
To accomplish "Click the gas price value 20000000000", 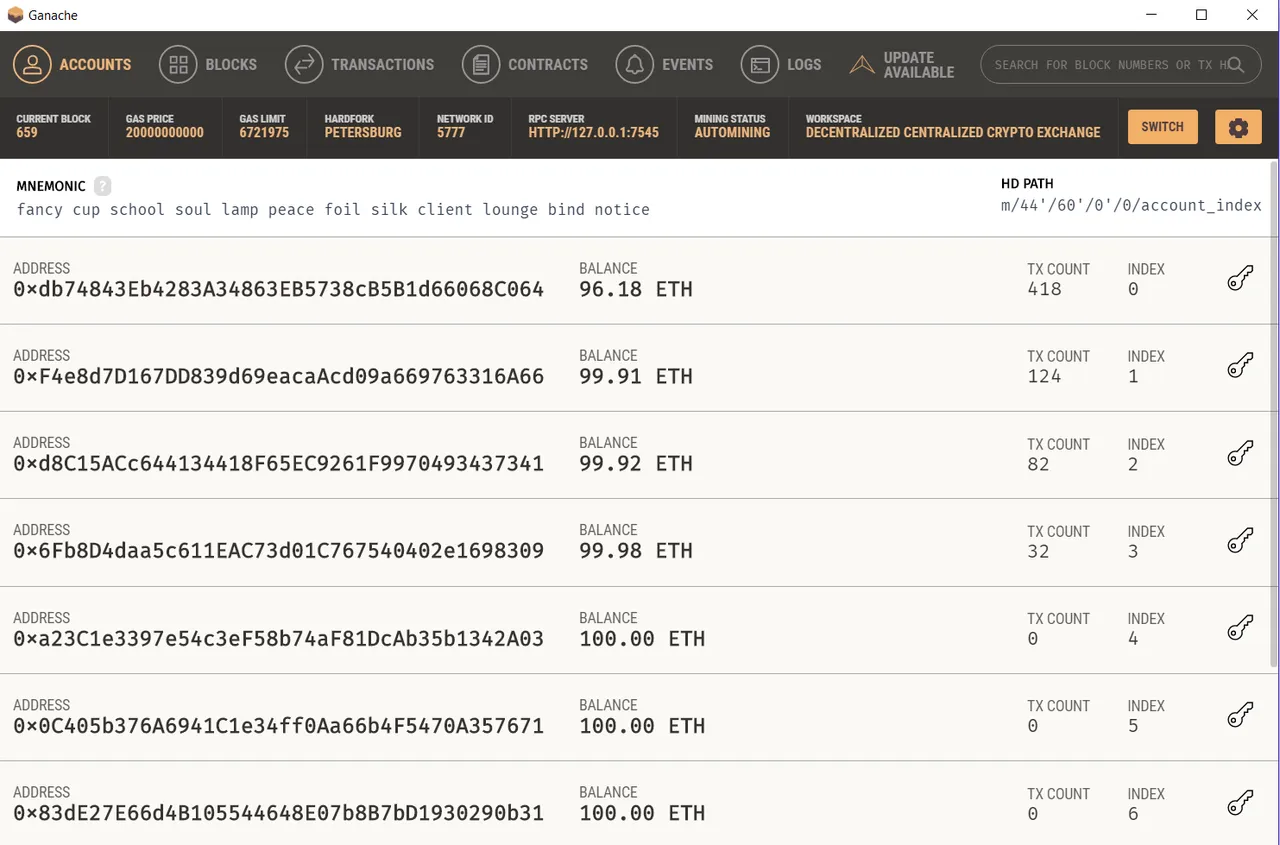I will (165, 132).
